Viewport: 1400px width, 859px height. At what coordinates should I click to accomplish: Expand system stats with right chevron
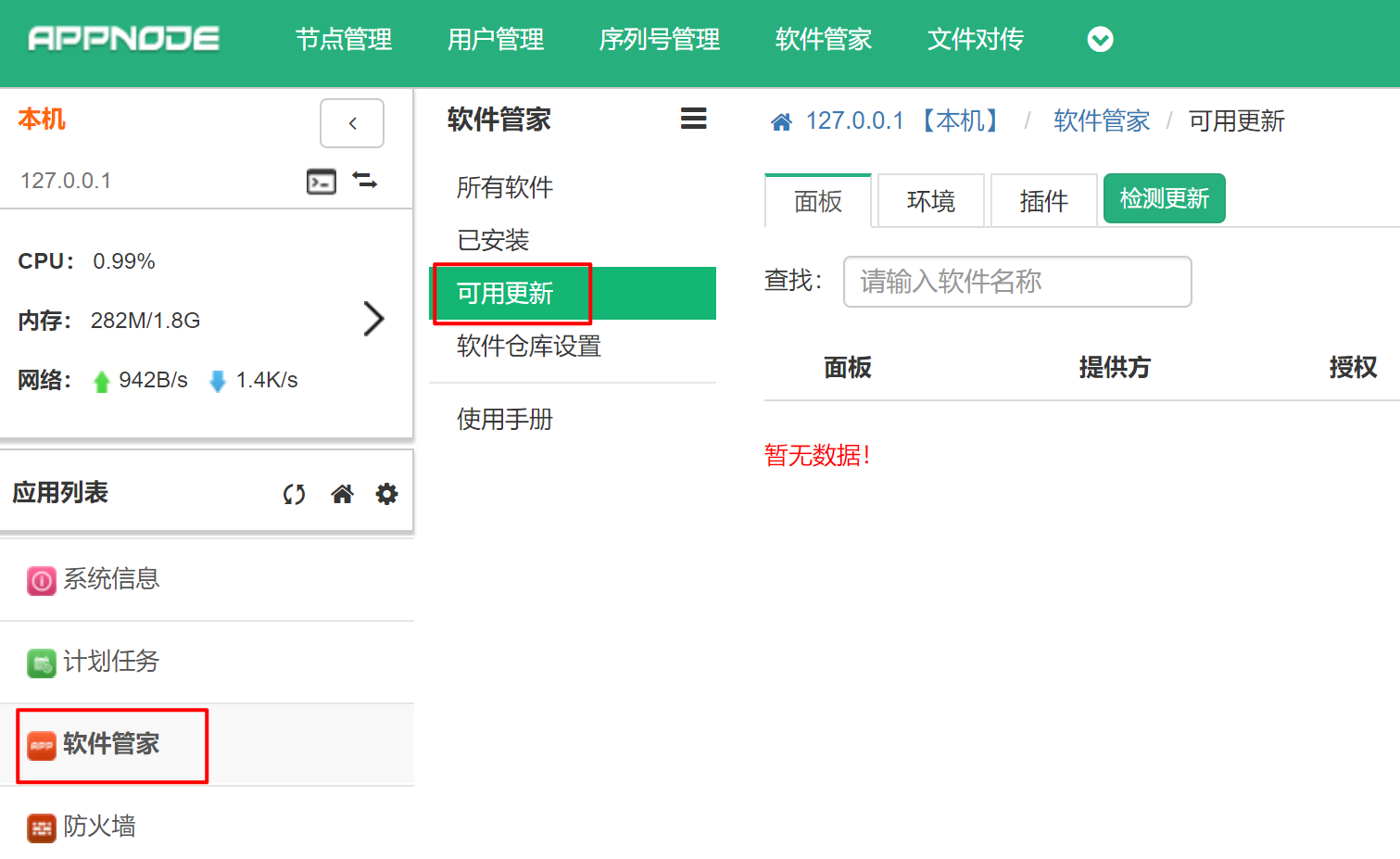(x=373, y=319)
